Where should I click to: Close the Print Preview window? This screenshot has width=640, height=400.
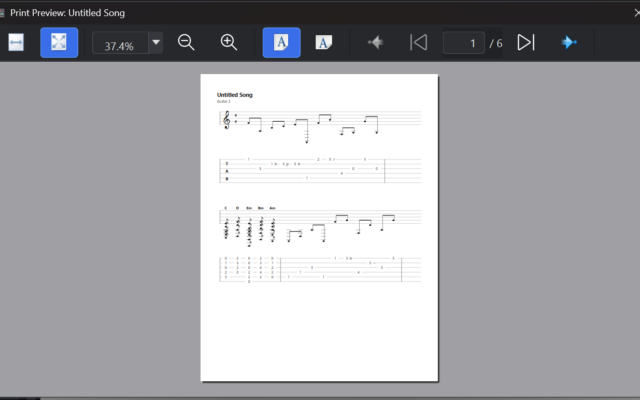pyautogui.click(x=637, y=13)
